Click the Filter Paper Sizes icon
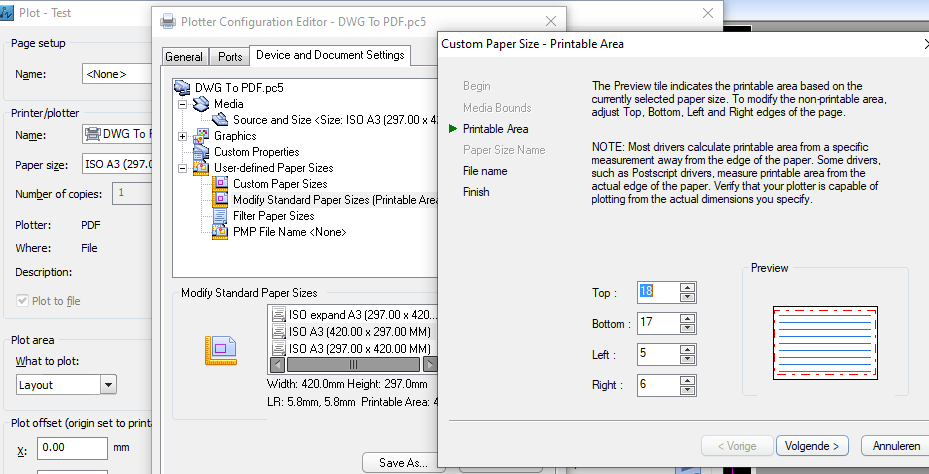This screenshot has height=474, width=929. (221, 216)
